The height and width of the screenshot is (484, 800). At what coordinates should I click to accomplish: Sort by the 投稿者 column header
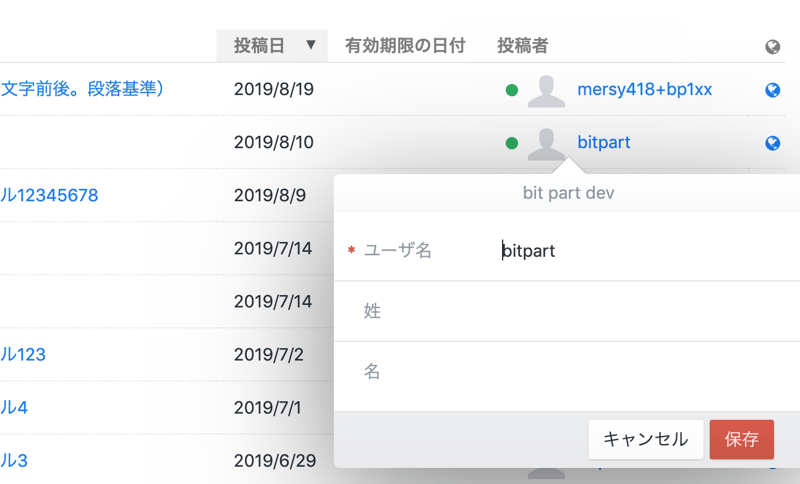tap(522, 46)
